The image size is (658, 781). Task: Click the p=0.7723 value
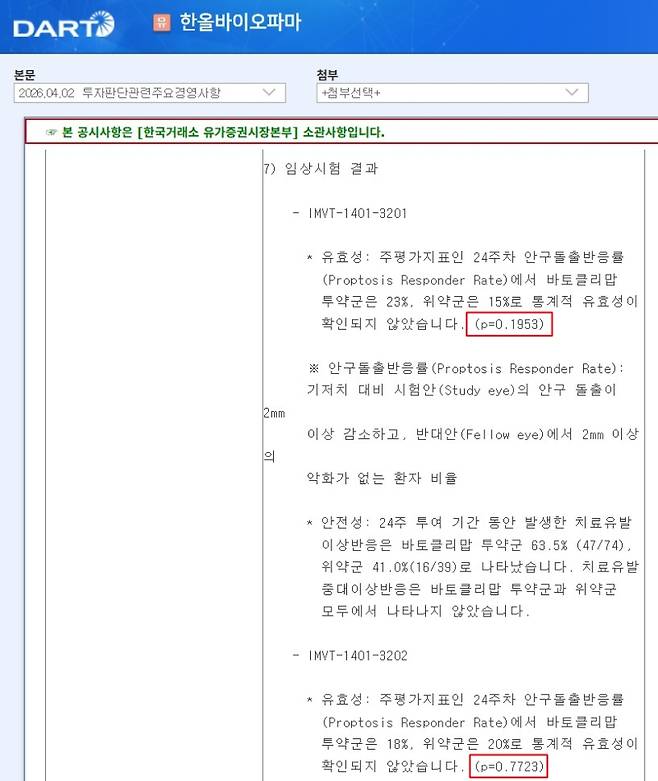(509, 766)
